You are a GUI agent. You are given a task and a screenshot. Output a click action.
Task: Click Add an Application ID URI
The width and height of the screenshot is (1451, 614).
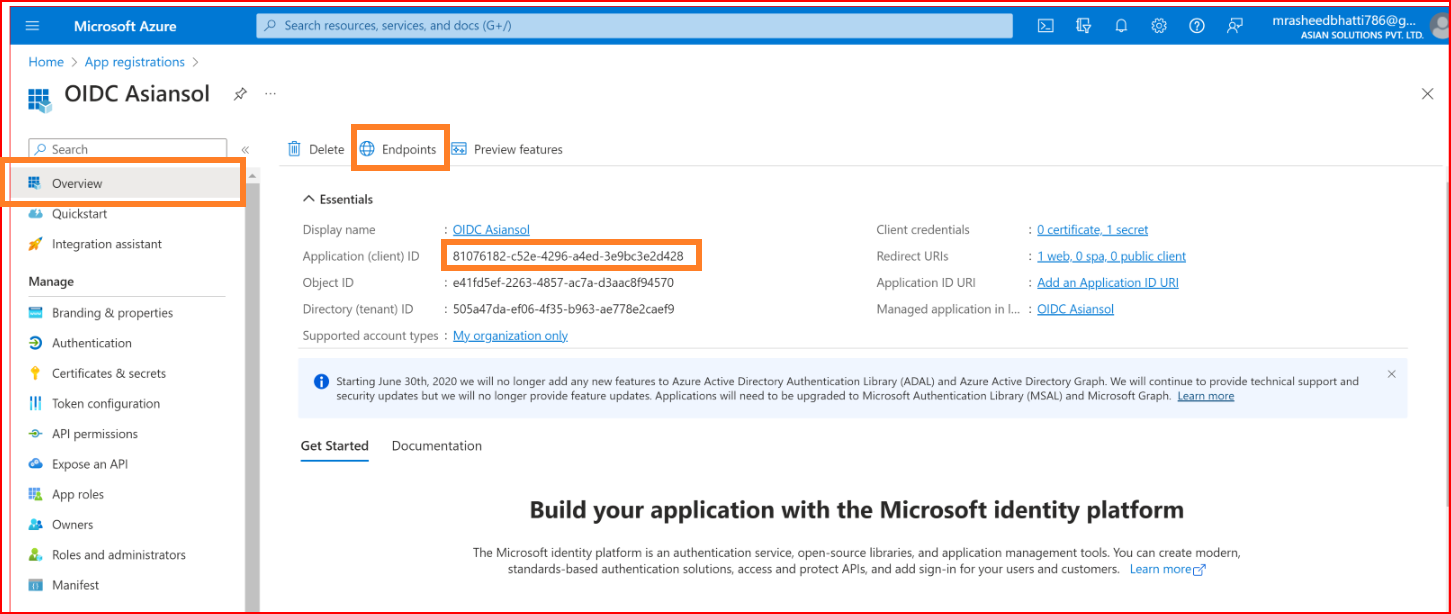pos(1108,283)
